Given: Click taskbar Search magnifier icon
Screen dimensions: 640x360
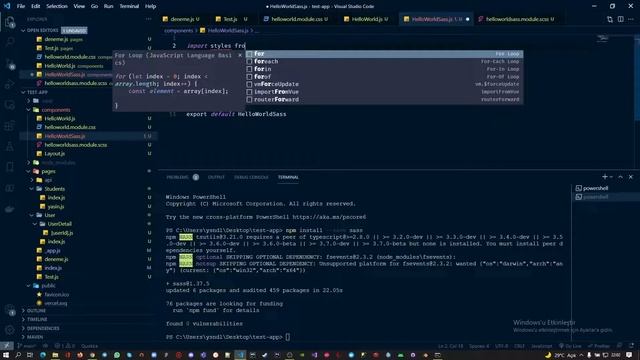Looking at the screenshot, I should tap(18, 355).
